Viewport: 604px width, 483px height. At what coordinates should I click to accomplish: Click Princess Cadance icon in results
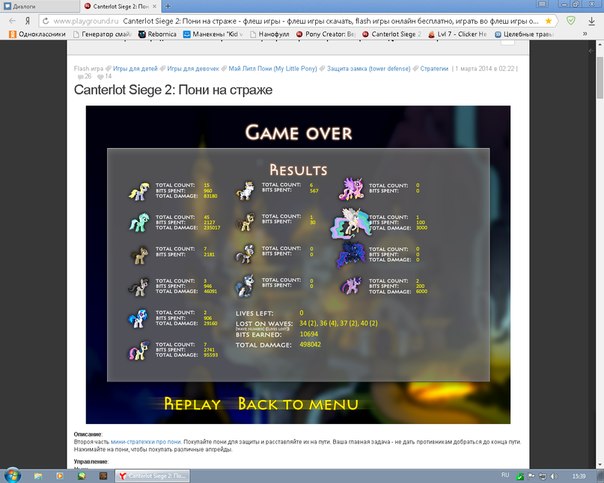[351, 189]
